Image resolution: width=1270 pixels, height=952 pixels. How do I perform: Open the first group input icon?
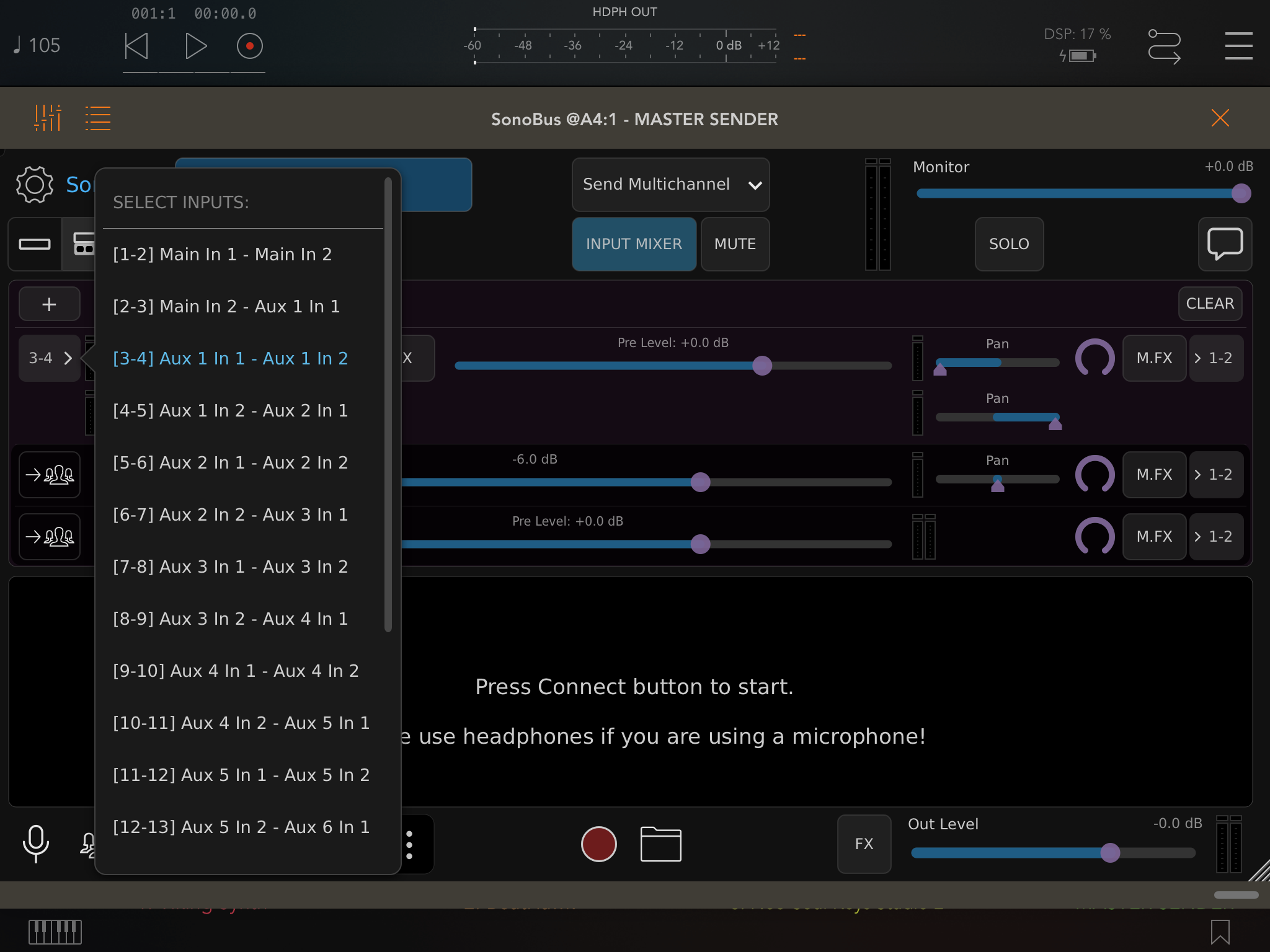point(50,475)
